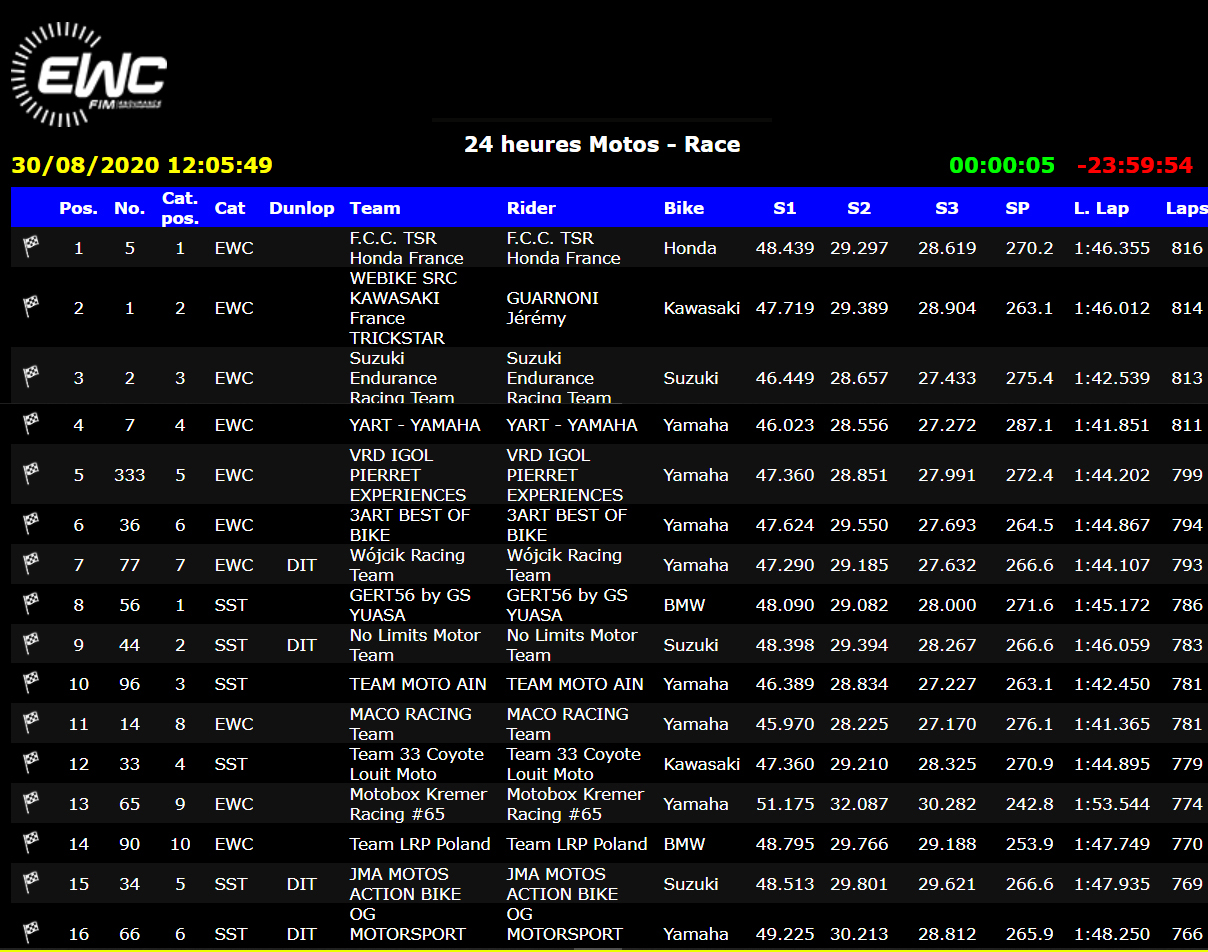
Task: Click checkered flag icon in VRD IGOL row
Action: coord(31,474)
